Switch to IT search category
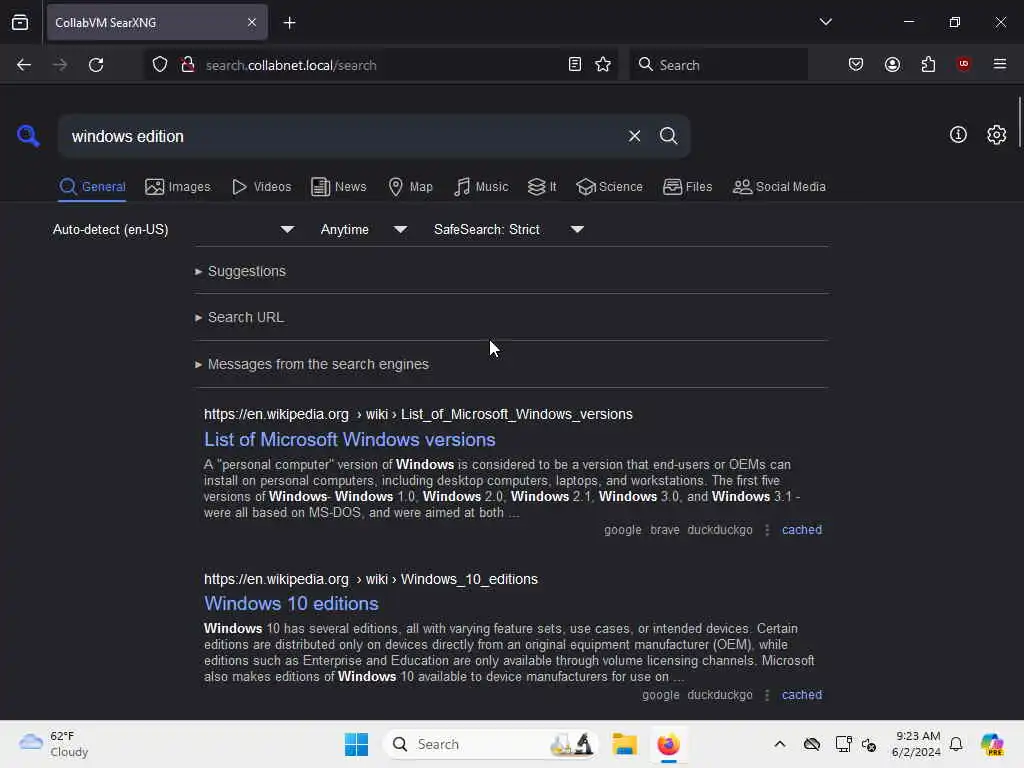This screenshot has width=1024, height=768. [542, 187]
